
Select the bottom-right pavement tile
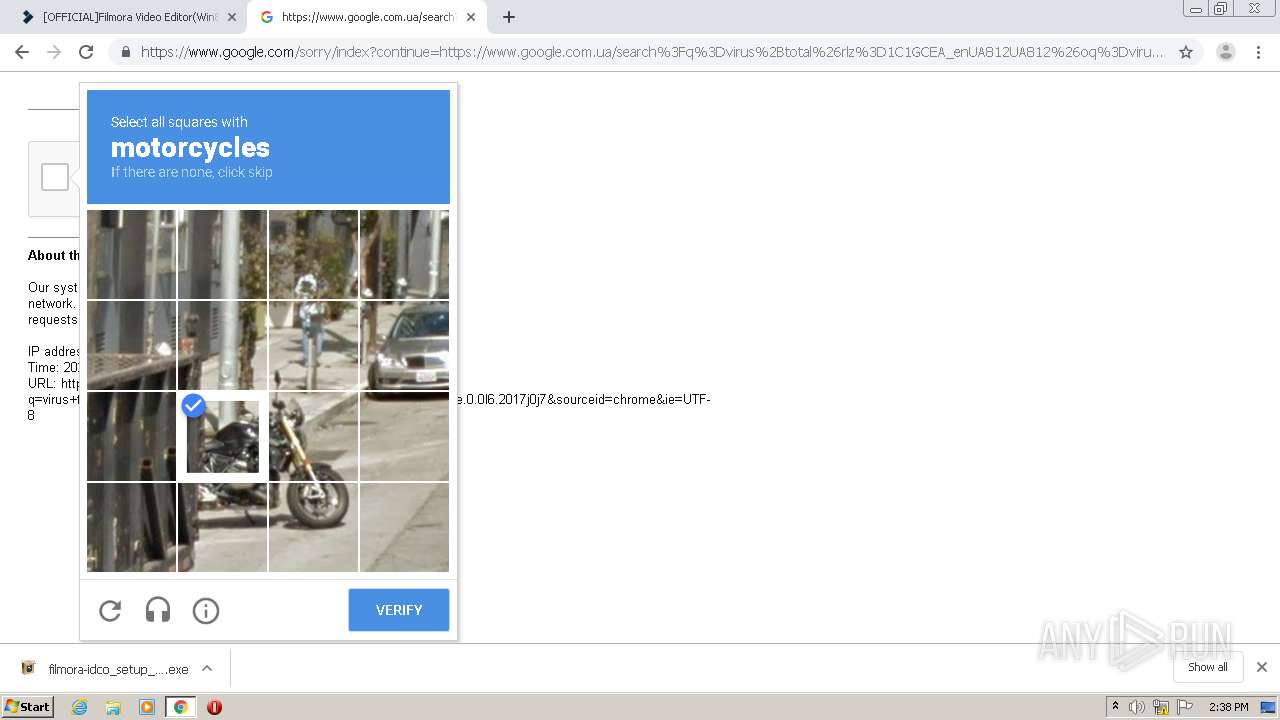[404, 527]
